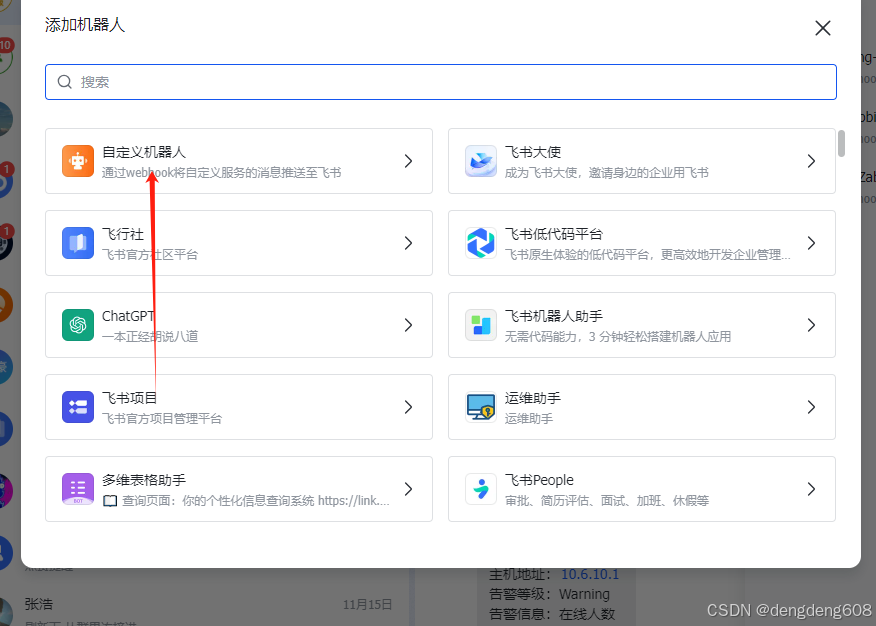Open 飞书机器人助手 via its chevron

pos(811,326)
